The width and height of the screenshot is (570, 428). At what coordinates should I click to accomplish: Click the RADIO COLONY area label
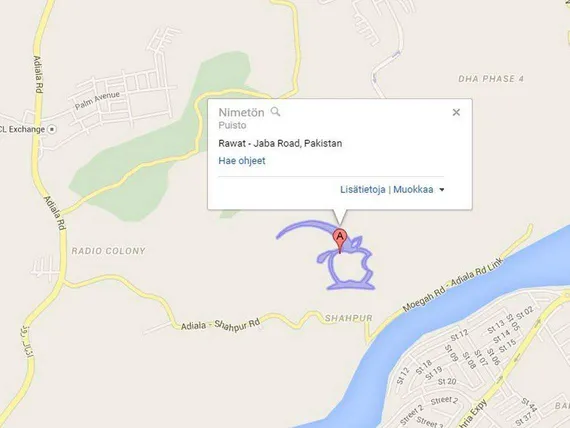(x=108, y=251)
